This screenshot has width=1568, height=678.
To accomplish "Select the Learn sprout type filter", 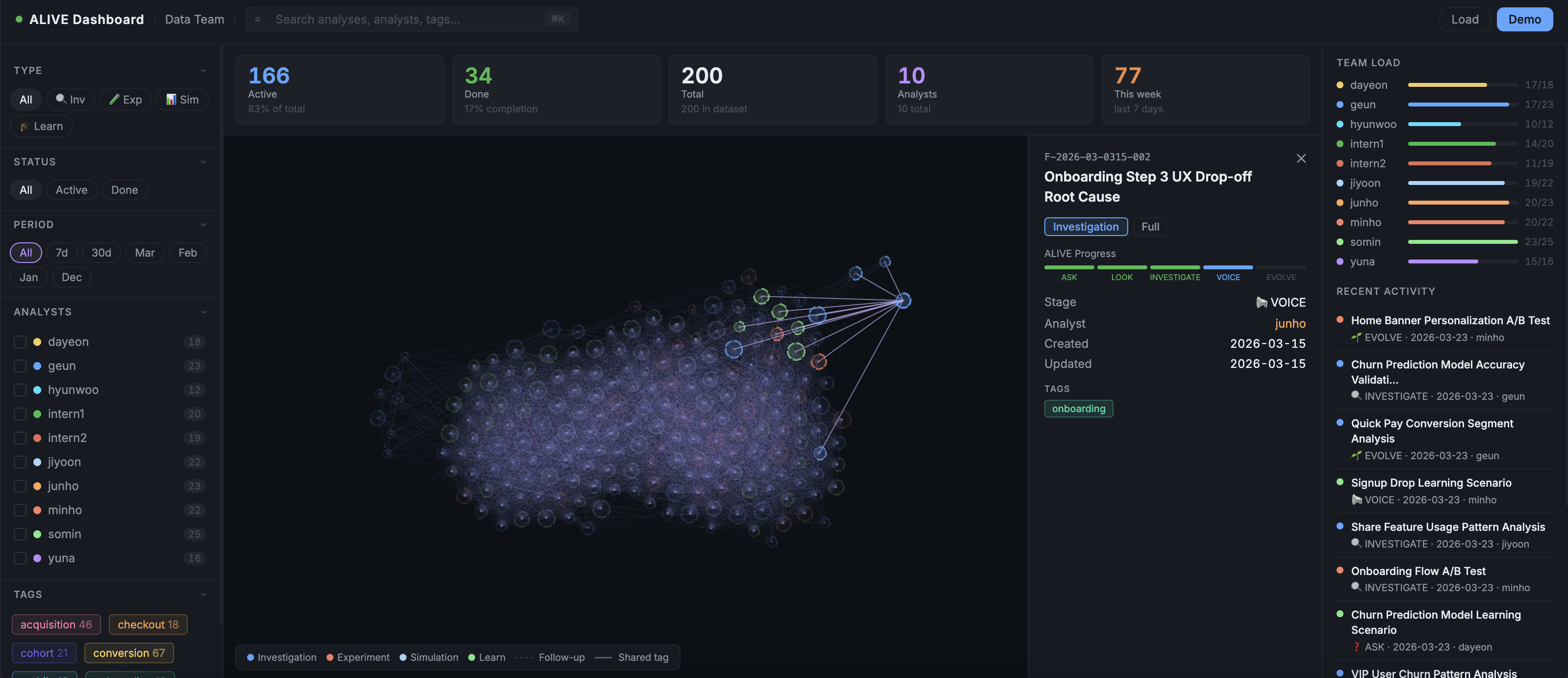I will [41, 126].
